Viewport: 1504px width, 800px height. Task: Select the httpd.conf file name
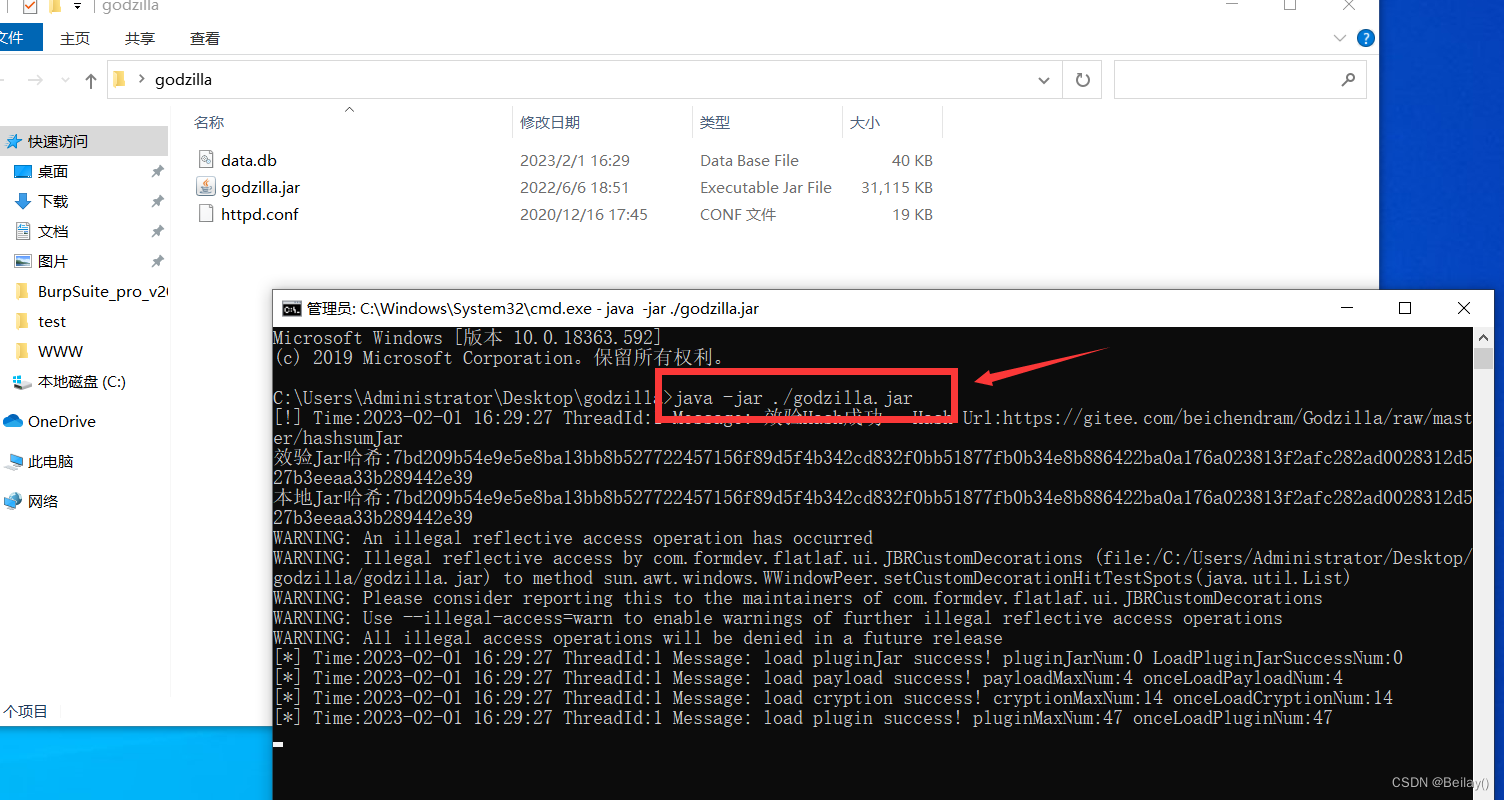(260, 214)
